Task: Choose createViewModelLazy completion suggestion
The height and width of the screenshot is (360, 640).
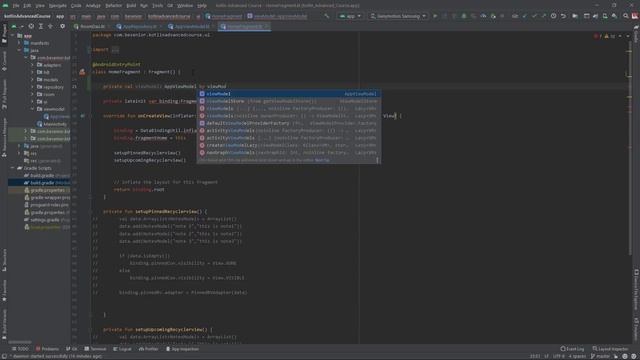Action: pos(289,145)
